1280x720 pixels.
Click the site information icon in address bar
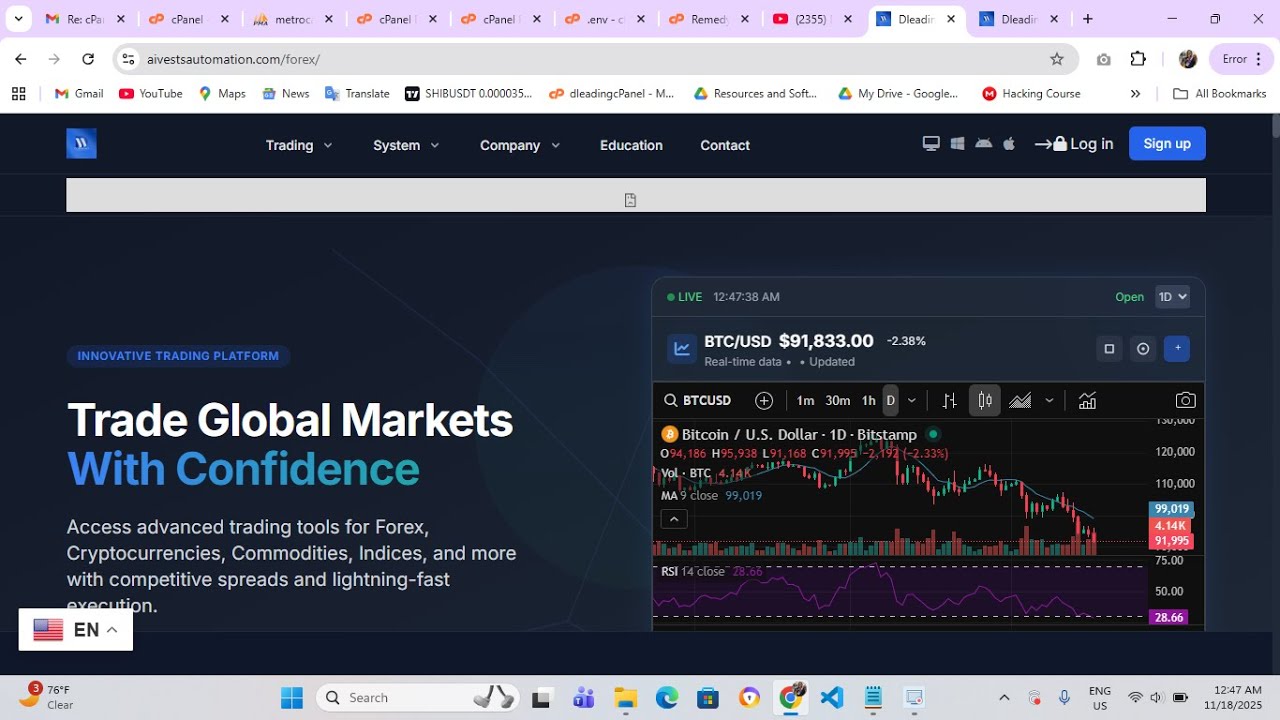click(x=128, y=59)
